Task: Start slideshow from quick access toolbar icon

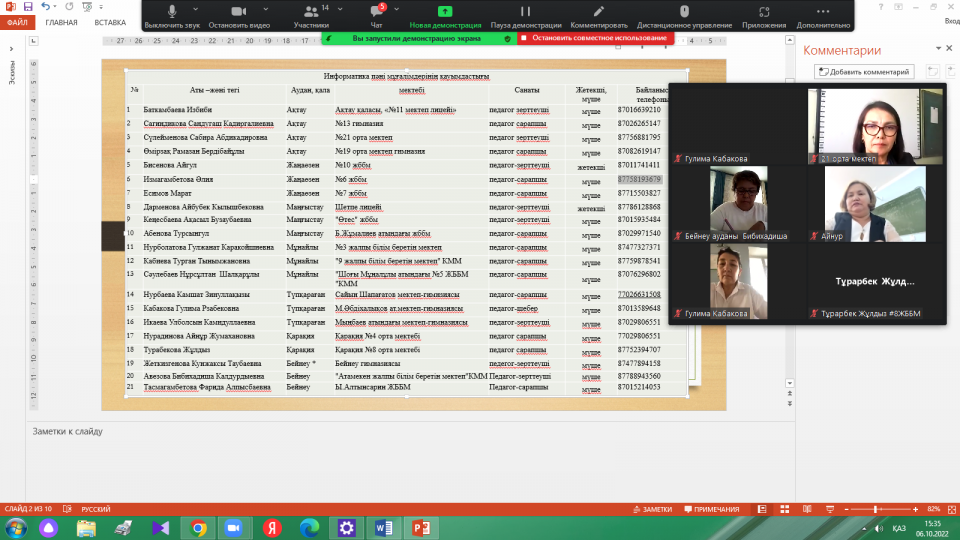Action: (88, 7)
